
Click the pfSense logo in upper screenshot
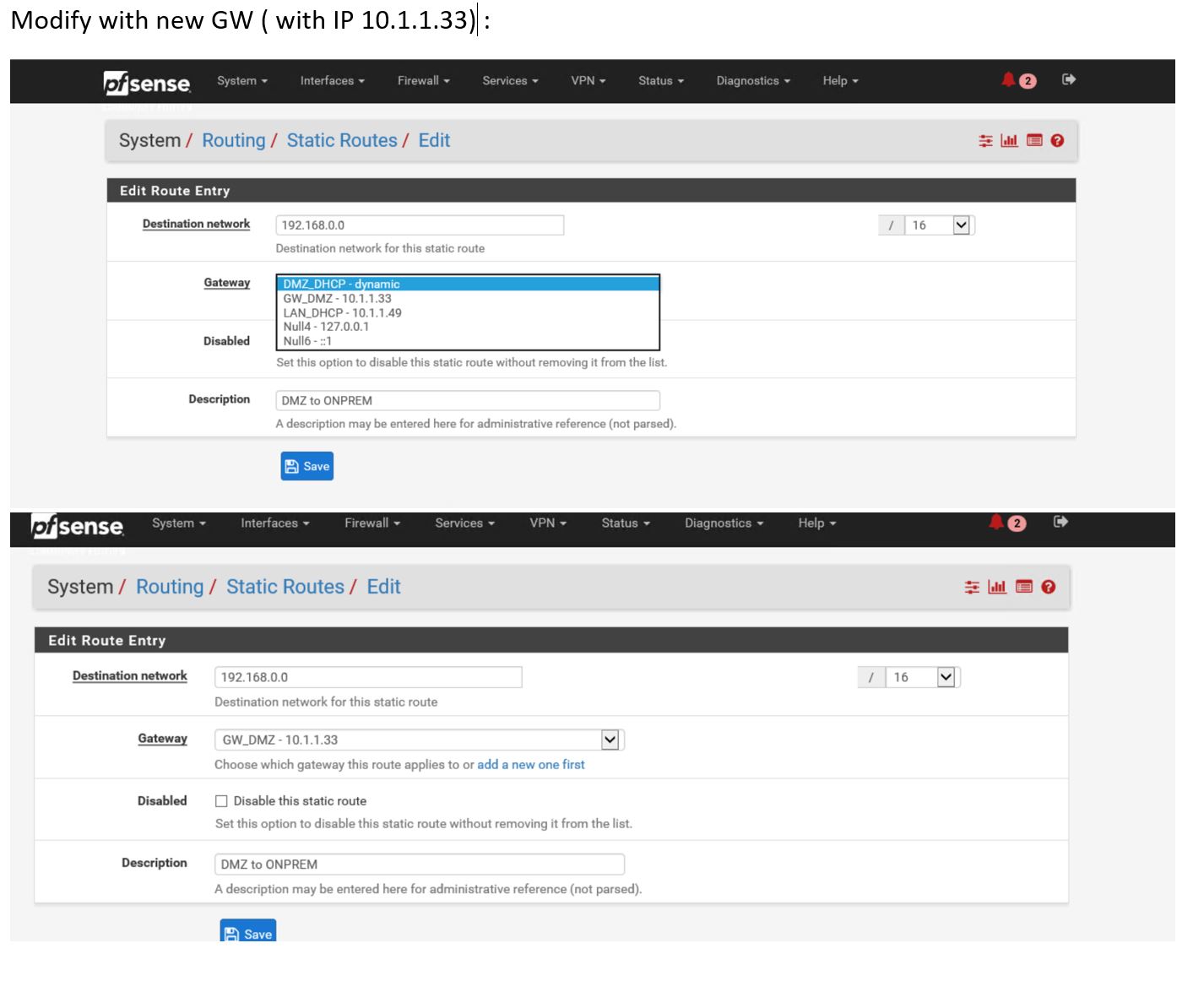147,83
